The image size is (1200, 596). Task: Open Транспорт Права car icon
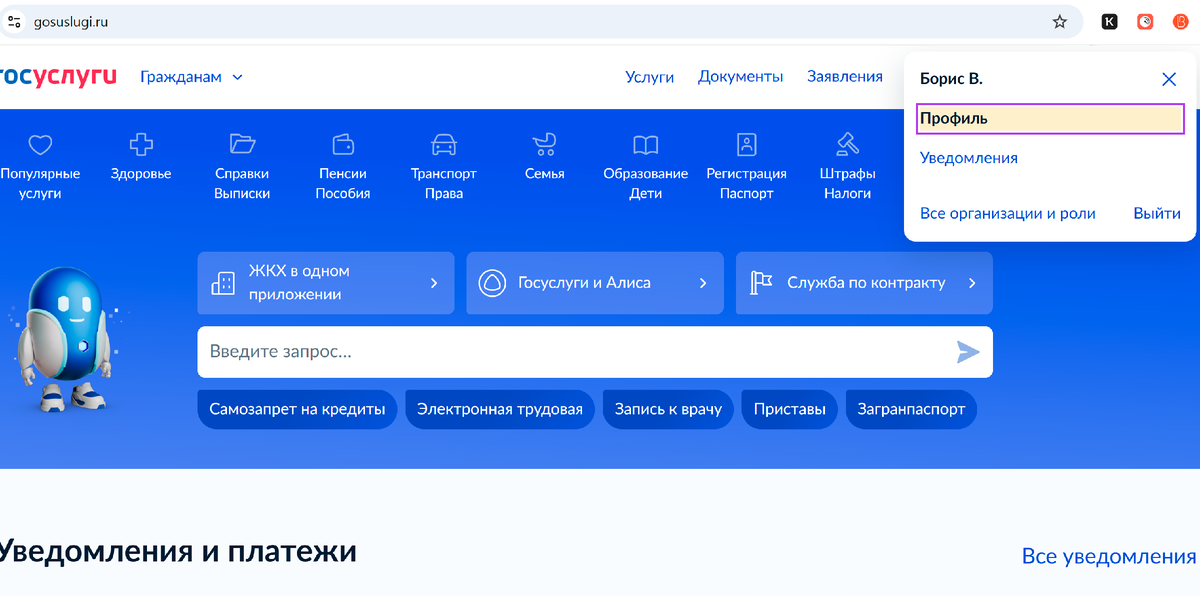click(x=444, y=144)
